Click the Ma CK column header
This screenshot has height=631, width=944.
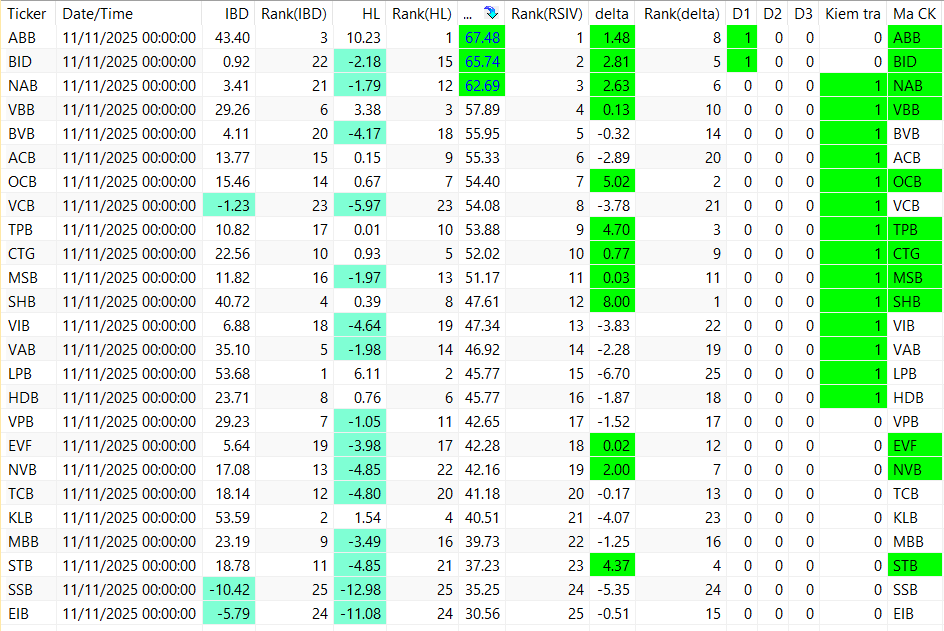click(914, 13)
